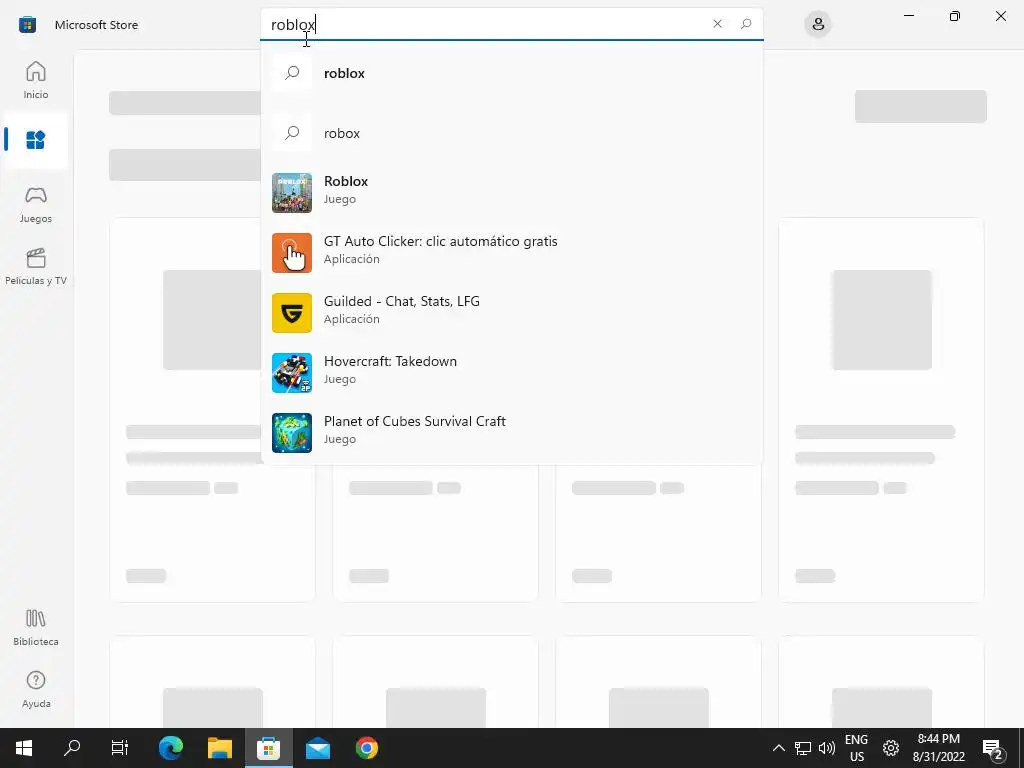The height and width of the screenshot is (768, 1024).
Task: Launch Microsoft Edge from taskbar
Action: coord(171,748)
